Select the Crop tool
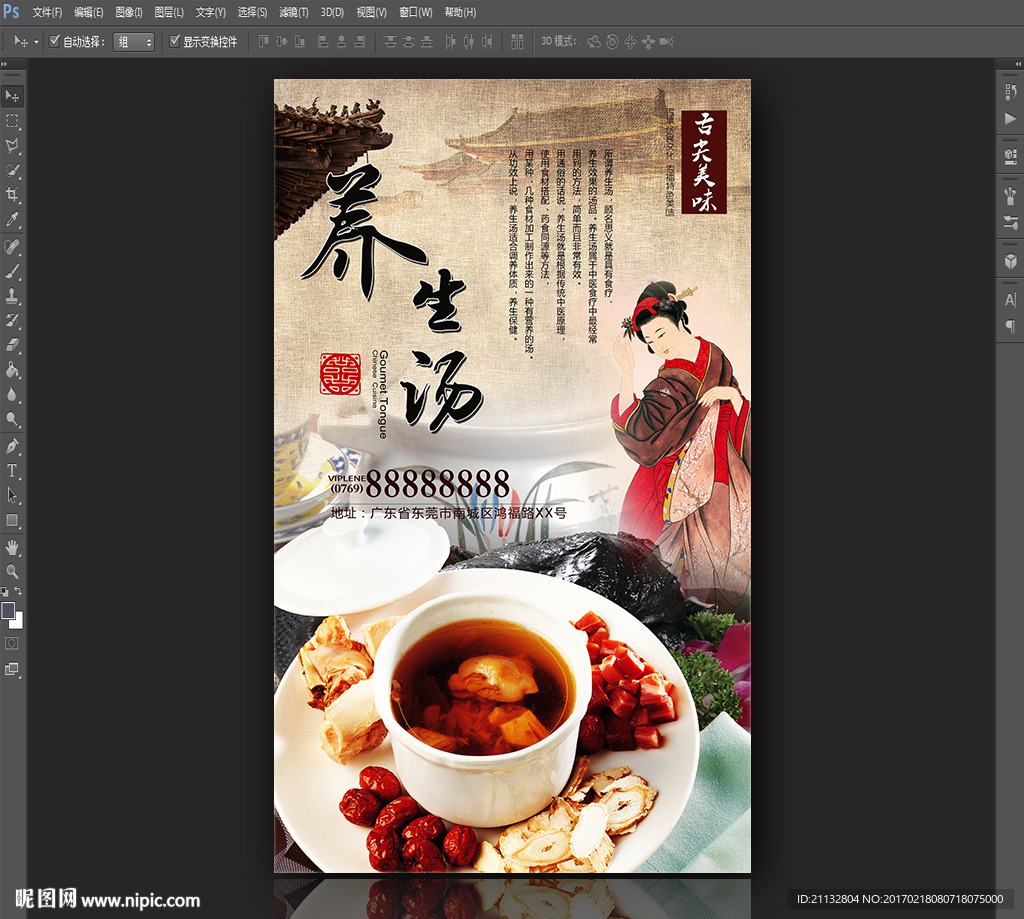This screenshot has height=919, width=1024. click(12, 195)
